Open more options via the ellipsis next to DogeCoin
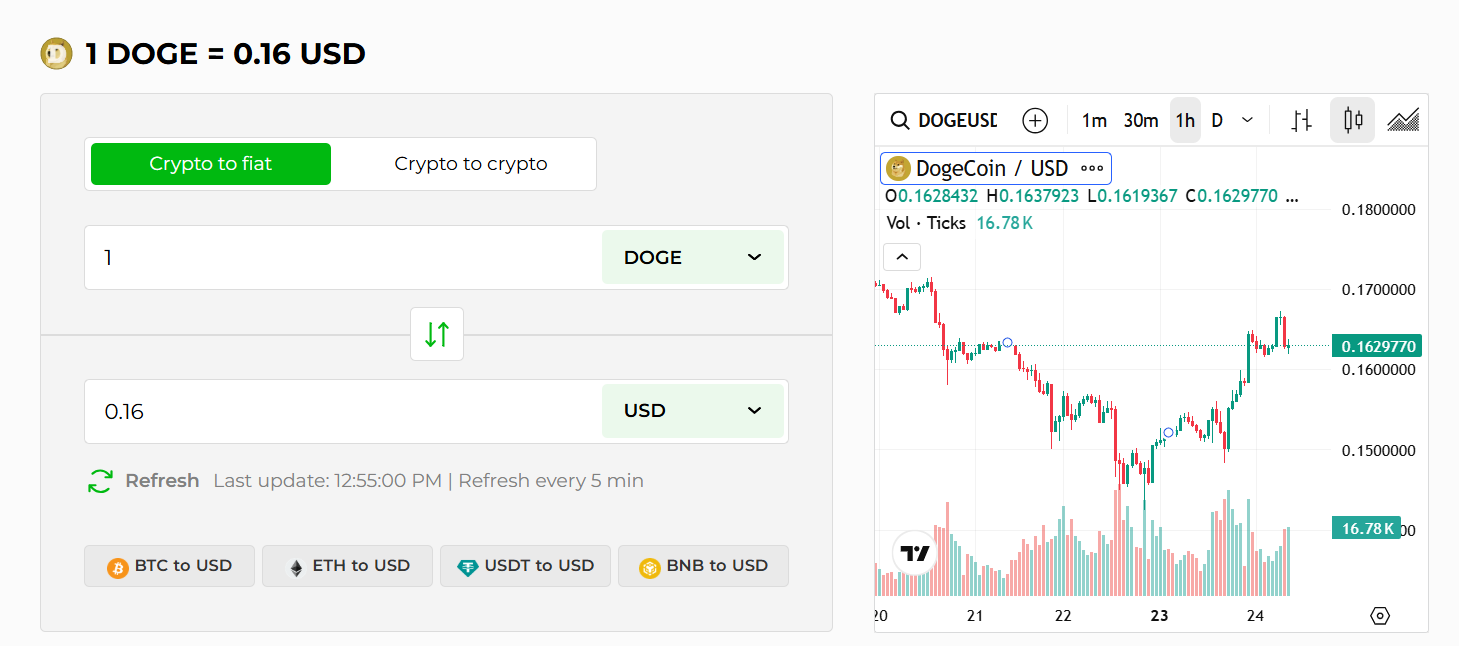The image size is (1459, 646). 1090,167
